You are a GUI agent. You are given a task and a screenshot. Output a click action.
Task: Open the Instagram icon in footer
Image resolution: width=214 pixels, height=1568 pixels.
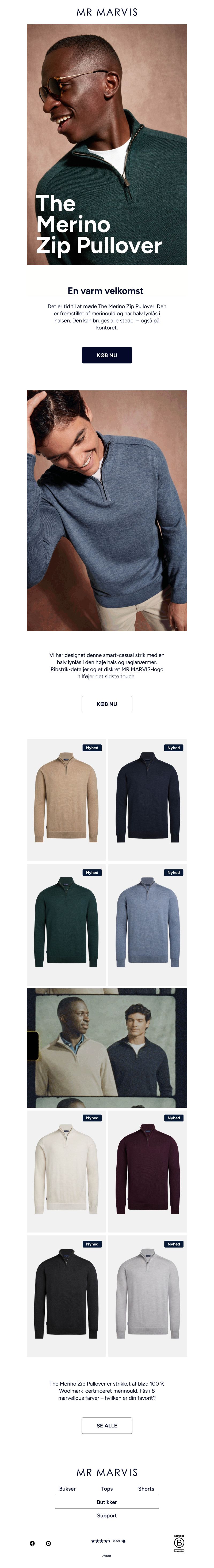point(48,1543)
